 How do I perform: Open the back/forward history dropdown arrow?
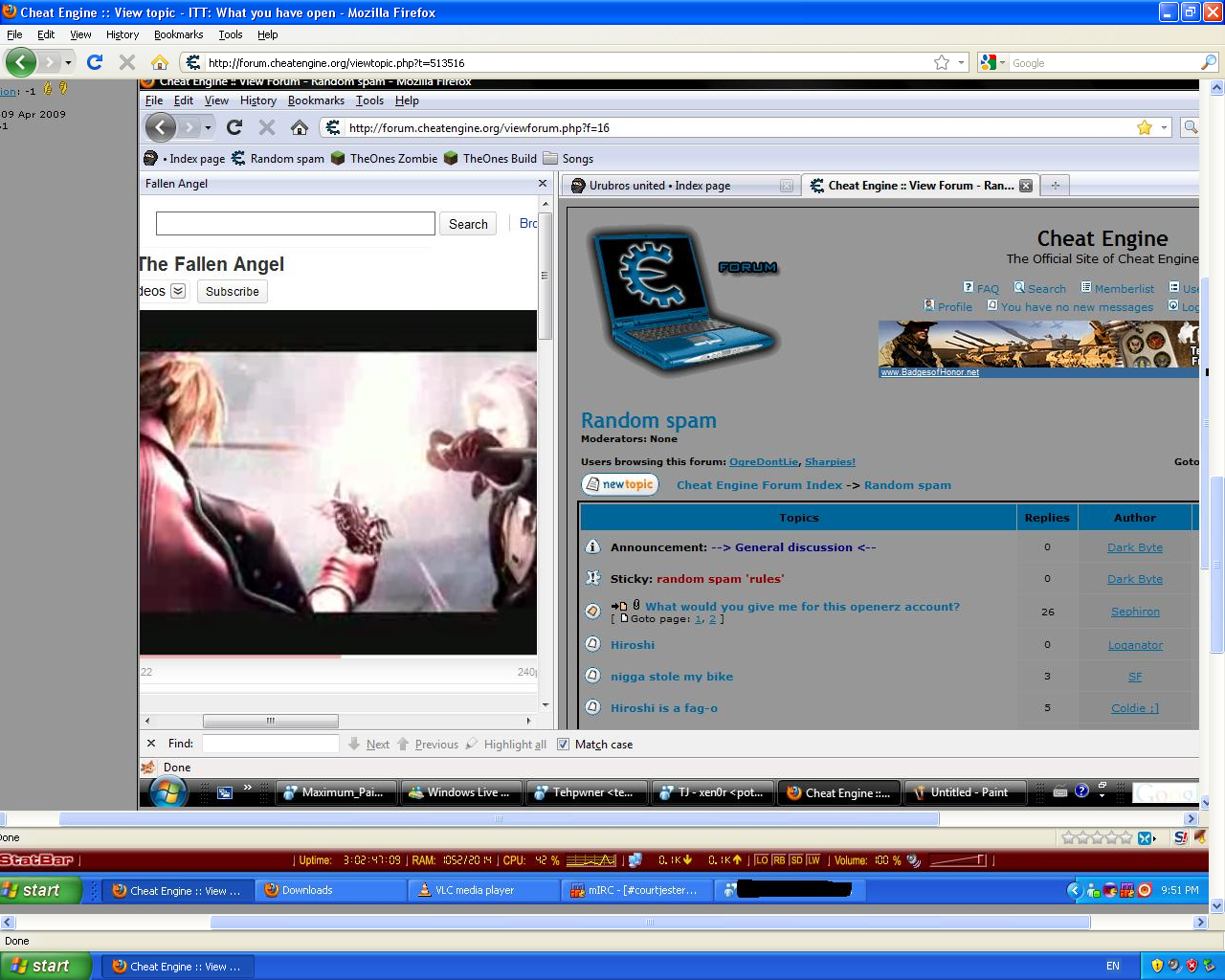(68, 62)
